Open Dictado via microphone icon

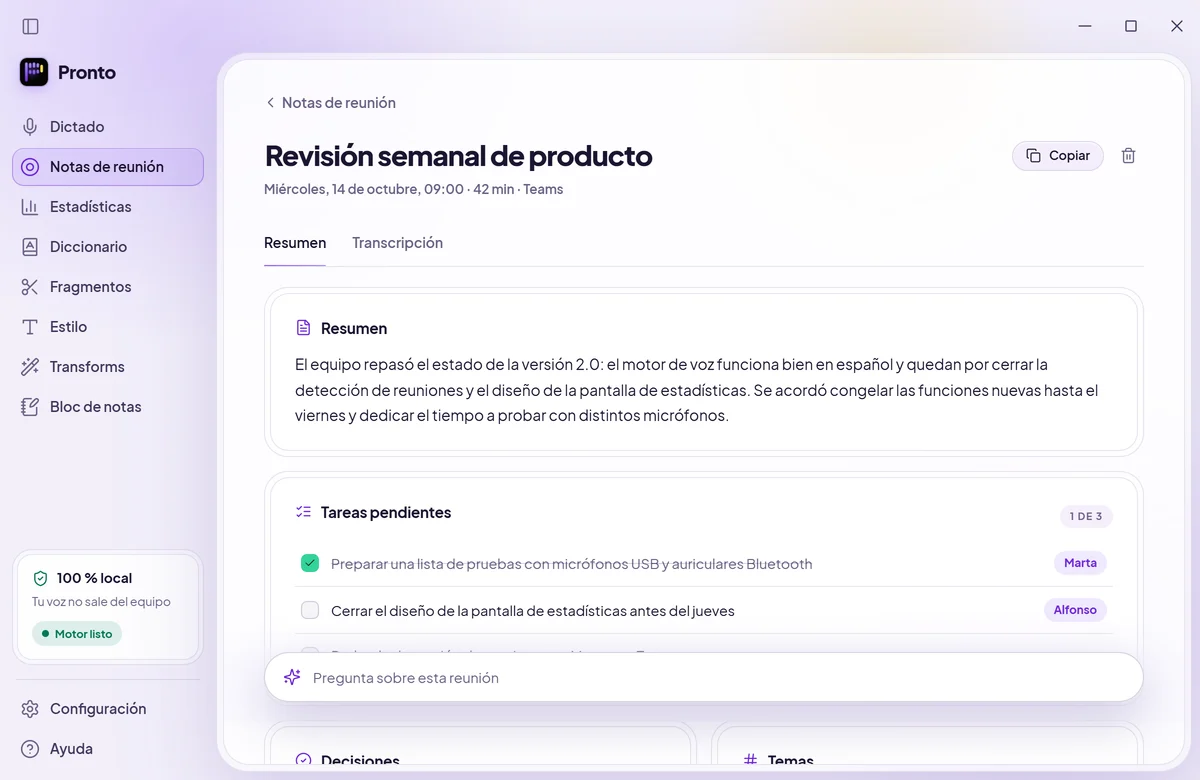coord(30,127)
